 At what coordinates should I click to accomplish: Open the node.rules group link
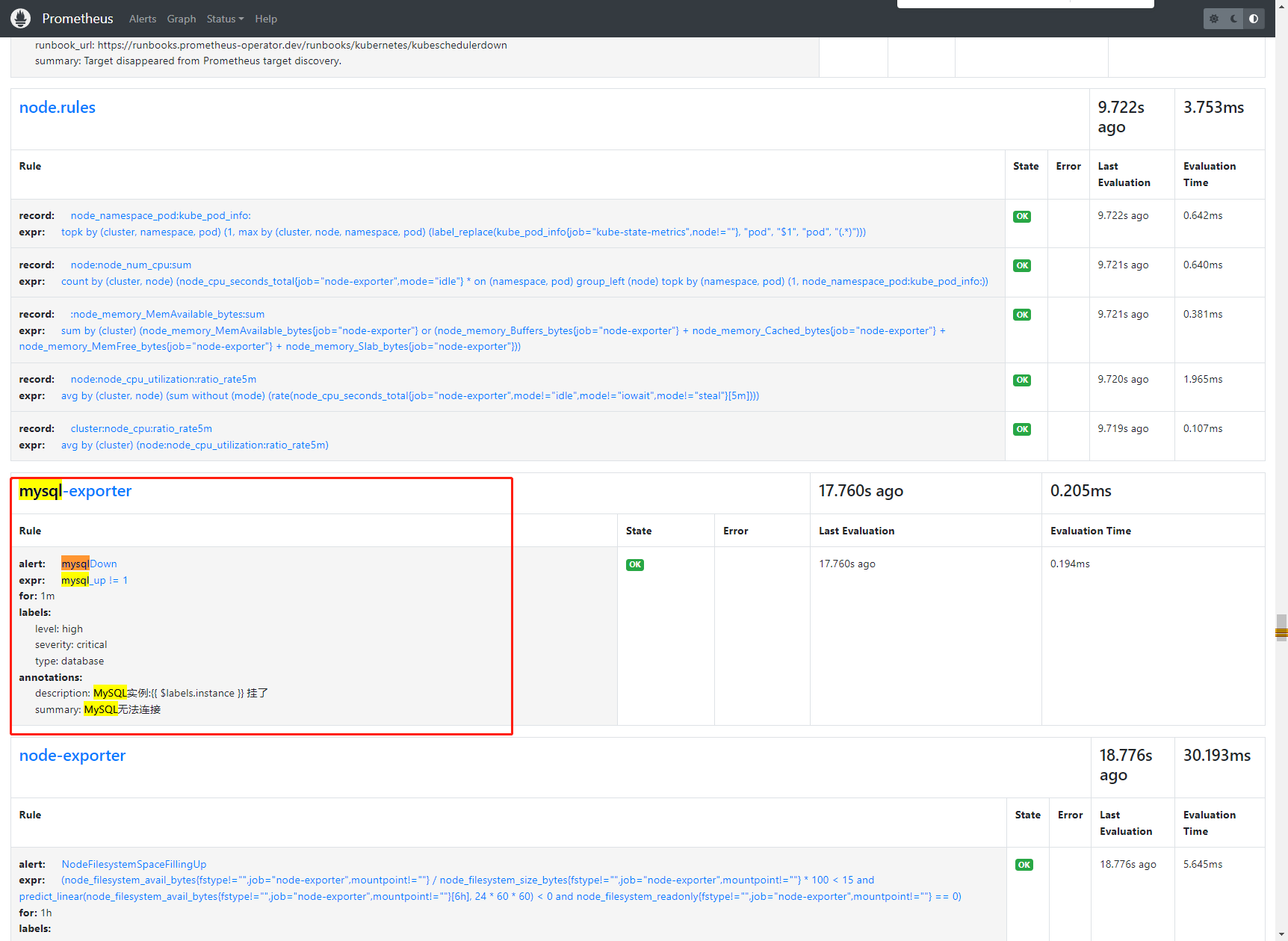pyautogui.click(x=58, y=108)
